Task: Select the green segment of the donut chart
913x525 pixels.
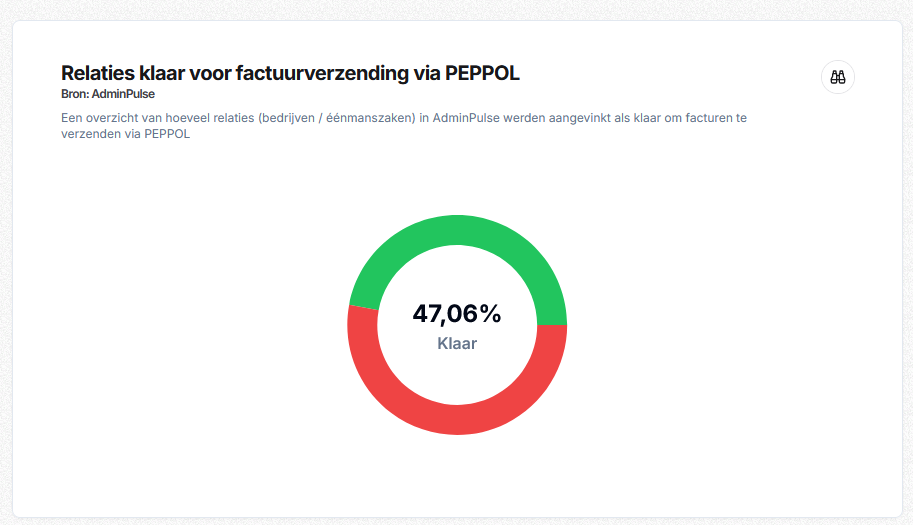Action: [457, 236]
